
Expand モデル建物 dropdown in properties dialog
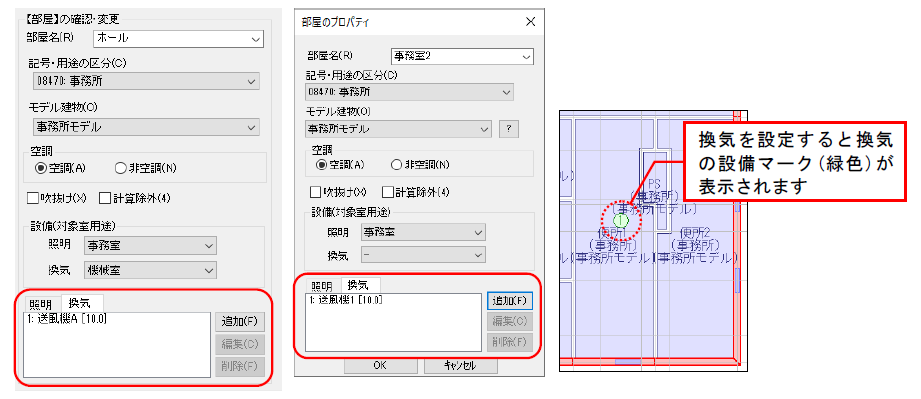point(398,129)
